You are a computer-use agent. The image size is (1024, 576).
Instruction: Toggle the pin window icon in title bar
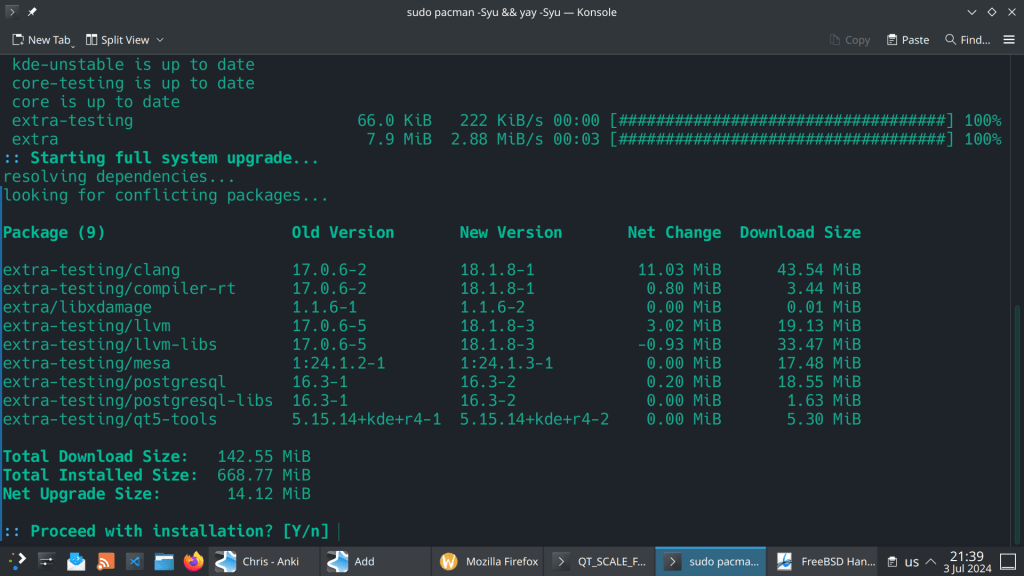33,12
